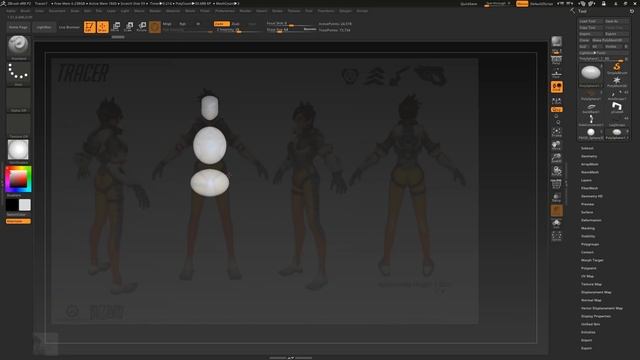Click QuickSave in title bar
This screenshot has height=360, width=640.
(469, 4)
